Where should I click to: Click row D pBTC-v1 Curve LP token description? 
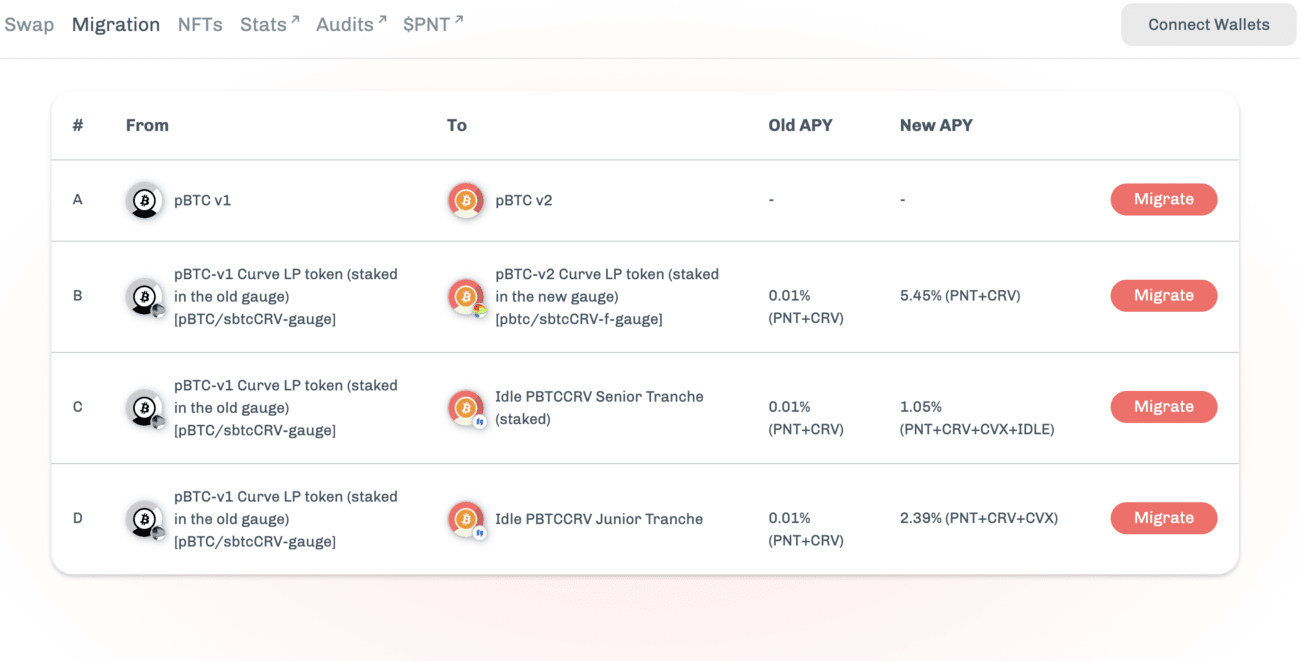286,519
